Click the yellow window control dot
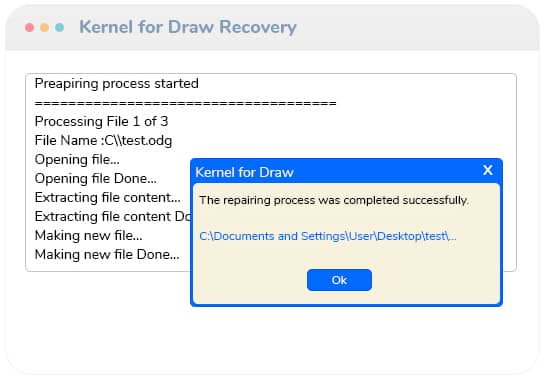 (x=44, y=27)
